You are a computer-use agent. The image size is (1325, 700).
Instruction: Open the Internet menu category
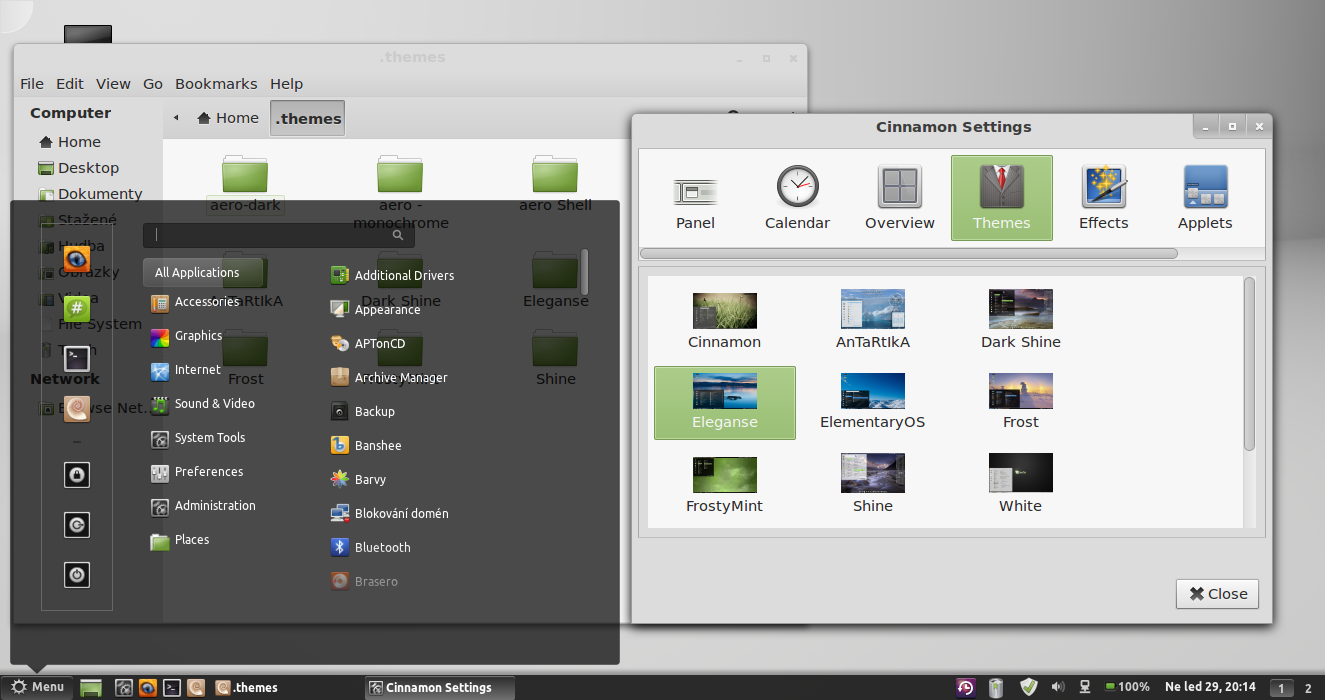[186, 370]
